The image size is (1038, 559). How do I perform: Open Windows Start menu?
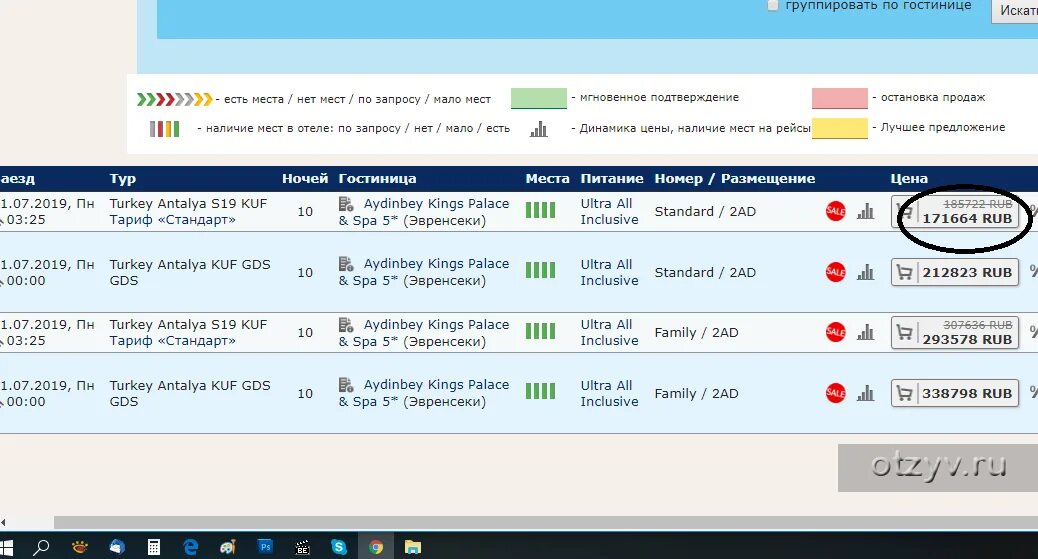coord(7,547)
